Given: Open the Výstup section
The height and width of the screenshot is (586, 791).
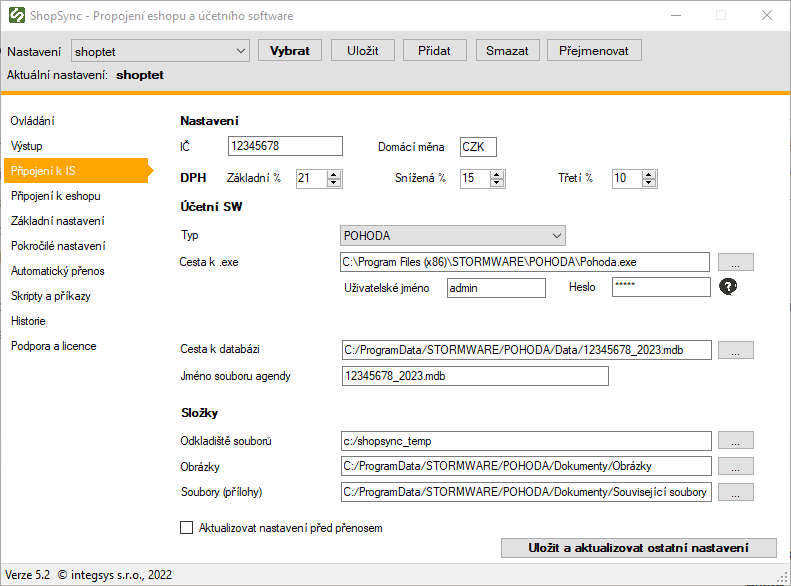Looking at the screenshot, I should click(27, 146).
